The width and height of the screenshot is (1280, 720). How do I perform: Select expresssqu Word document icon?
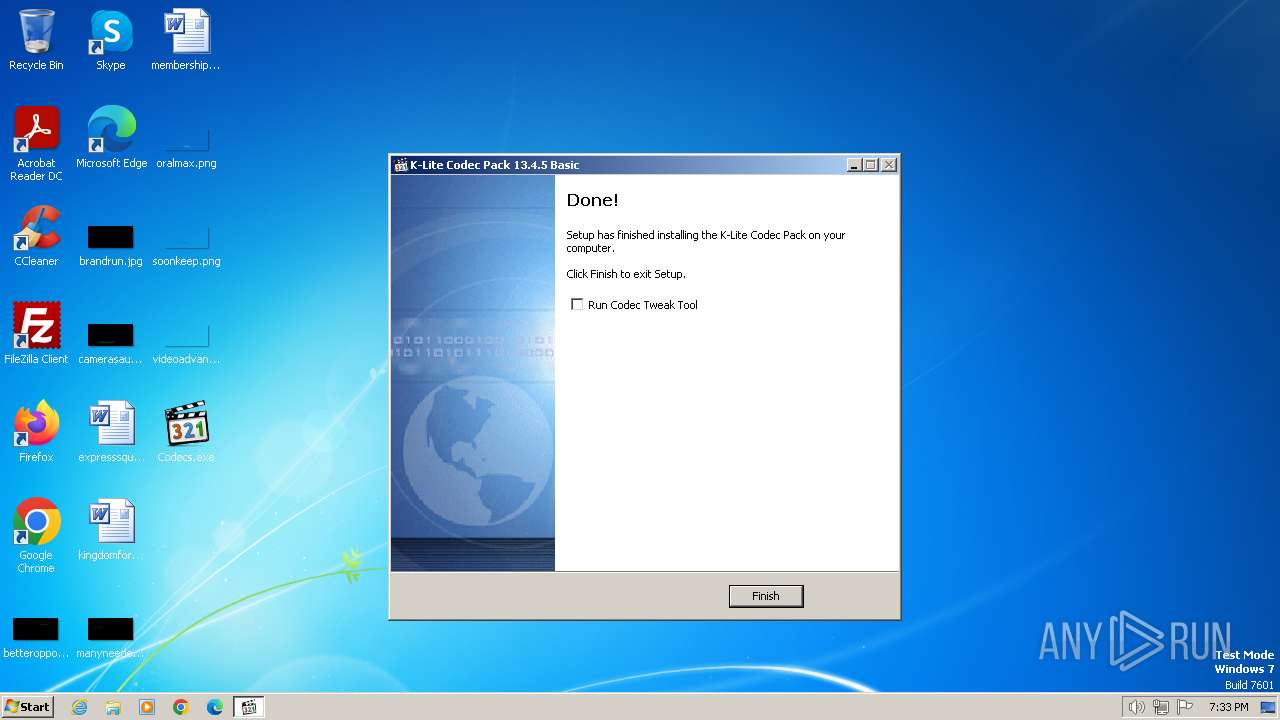(x=111, y=432)
